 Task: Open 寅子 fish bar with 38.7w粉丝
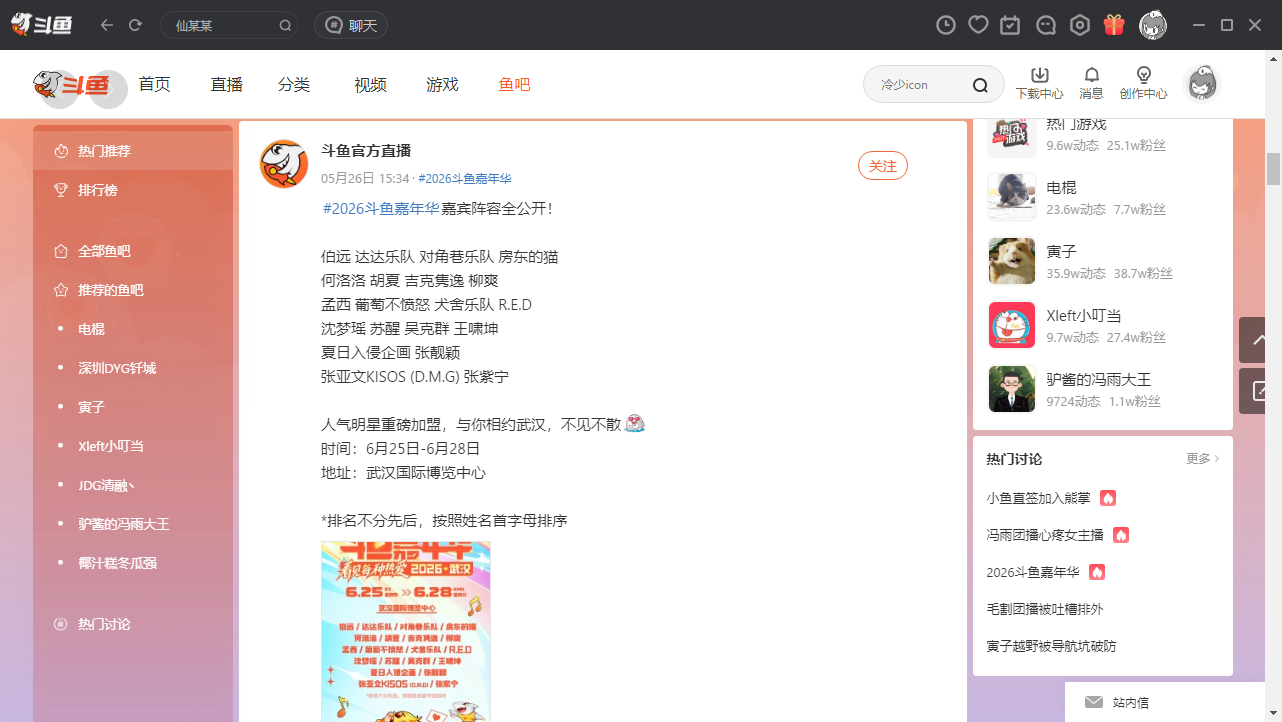1103,261
